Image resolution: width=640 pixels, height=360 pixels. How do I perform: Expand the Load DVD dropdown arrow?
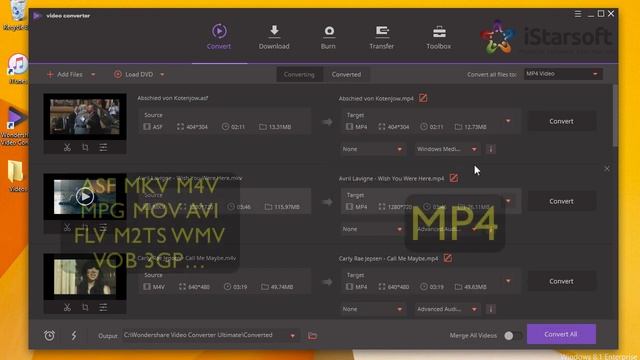(x=162, y=75)
